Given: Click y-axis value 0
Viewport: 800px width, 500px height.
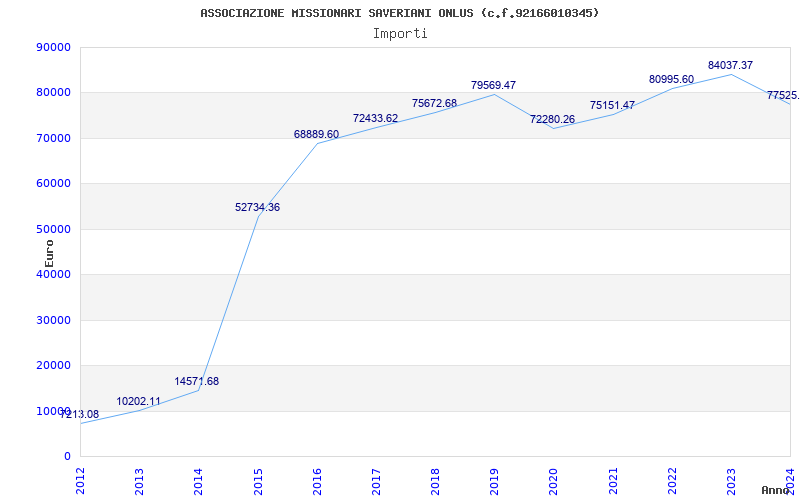Looking at the screenshot, I should click(x=67, y=457).
